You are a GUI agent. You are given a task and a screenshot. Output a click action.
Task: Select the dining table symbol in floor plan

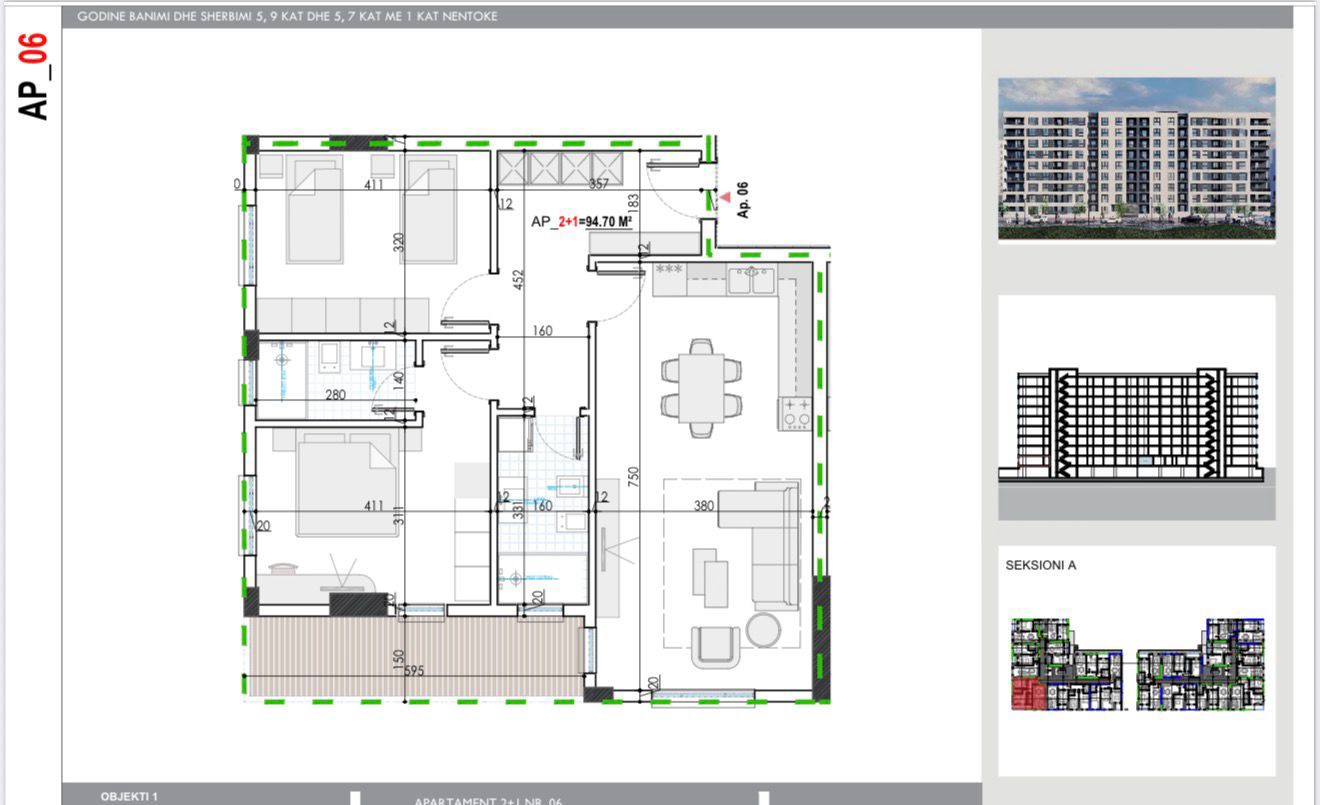pos(701,387)
